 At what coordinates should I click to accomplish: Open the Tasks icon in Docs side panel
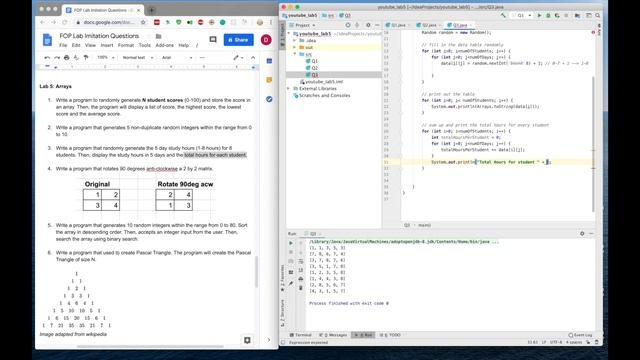(269, 99)
